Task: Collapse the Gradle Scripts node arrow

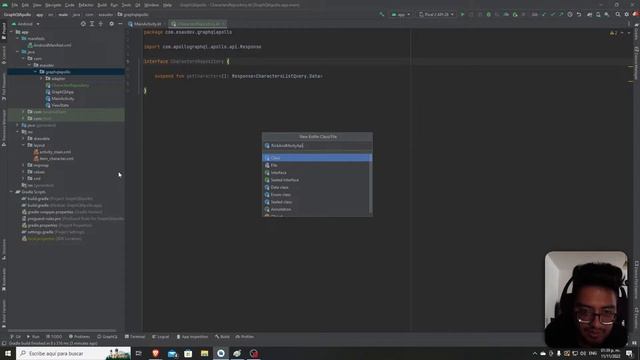Action: click(x=12, y=192)
